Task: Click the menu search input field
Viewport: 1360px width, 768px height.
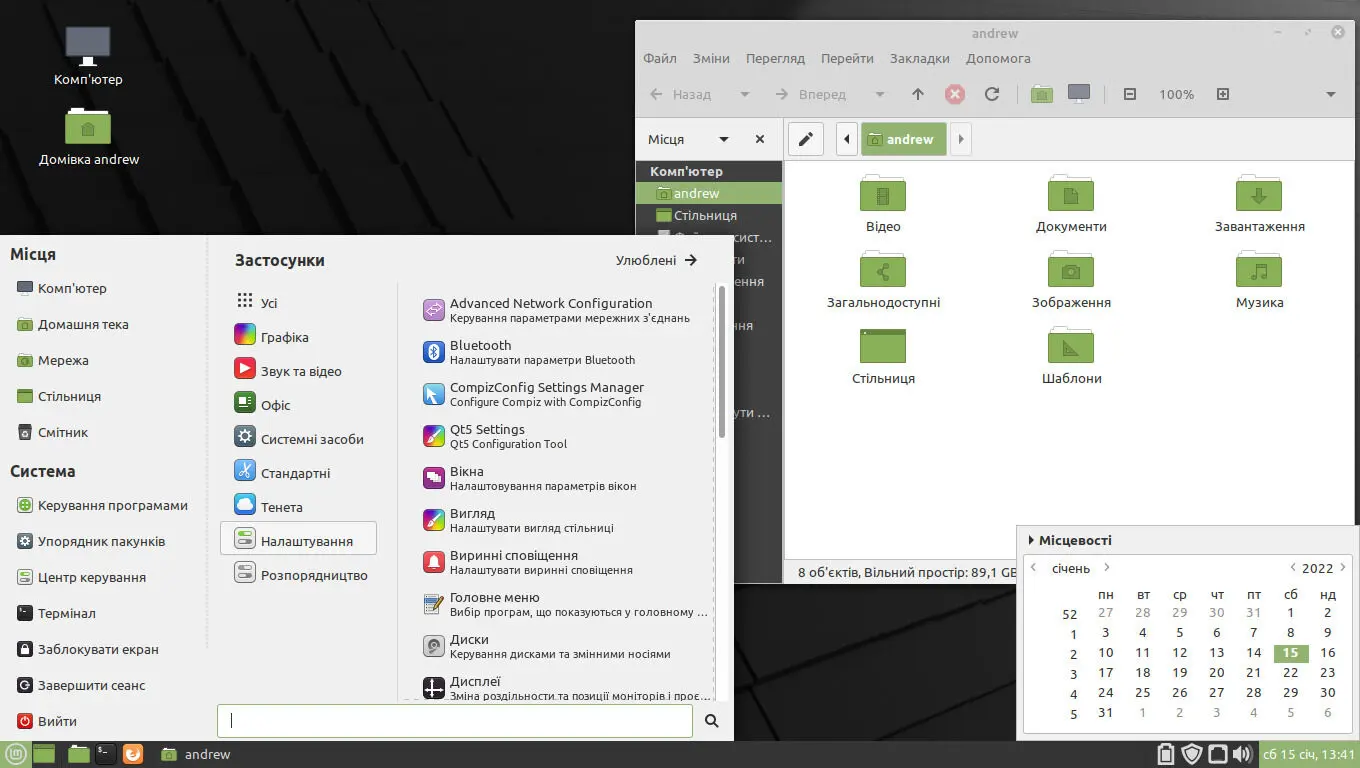Action: (x=455, y=720)
